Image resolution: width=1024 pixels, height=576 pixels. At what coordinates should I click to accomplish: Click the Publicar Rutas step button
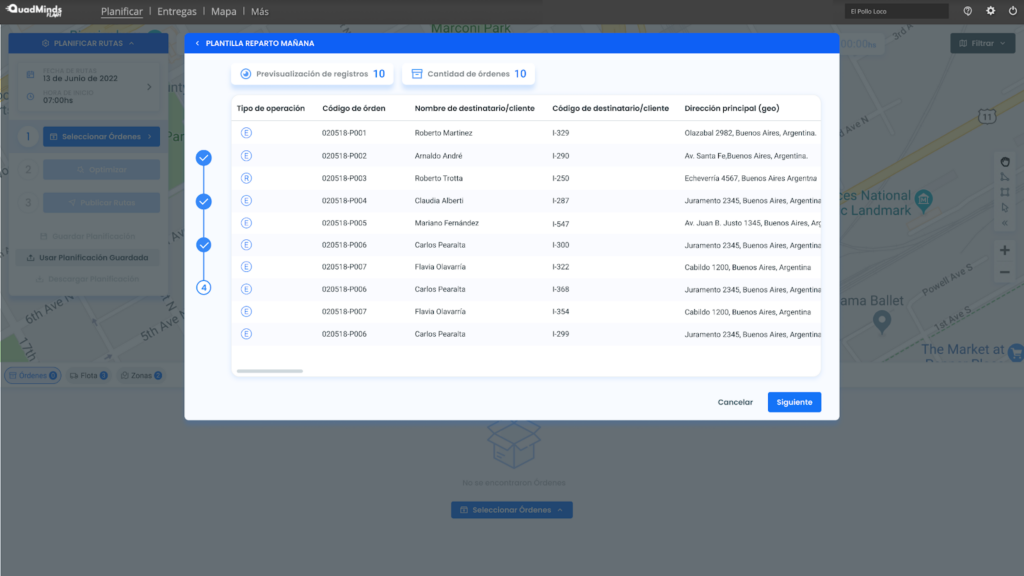tap(101, 202)
